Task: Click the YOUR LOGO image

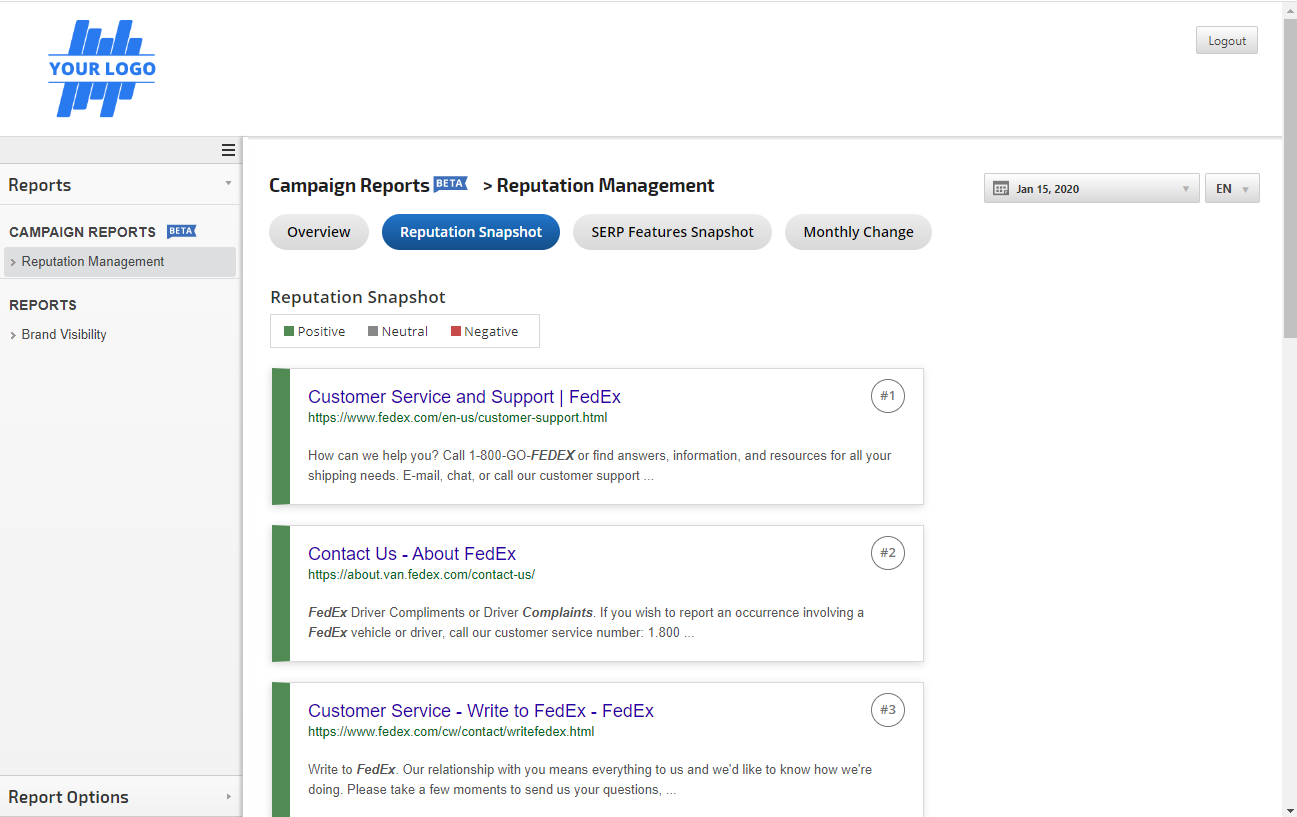Action: pyautogui.click(x=102, y=69)
